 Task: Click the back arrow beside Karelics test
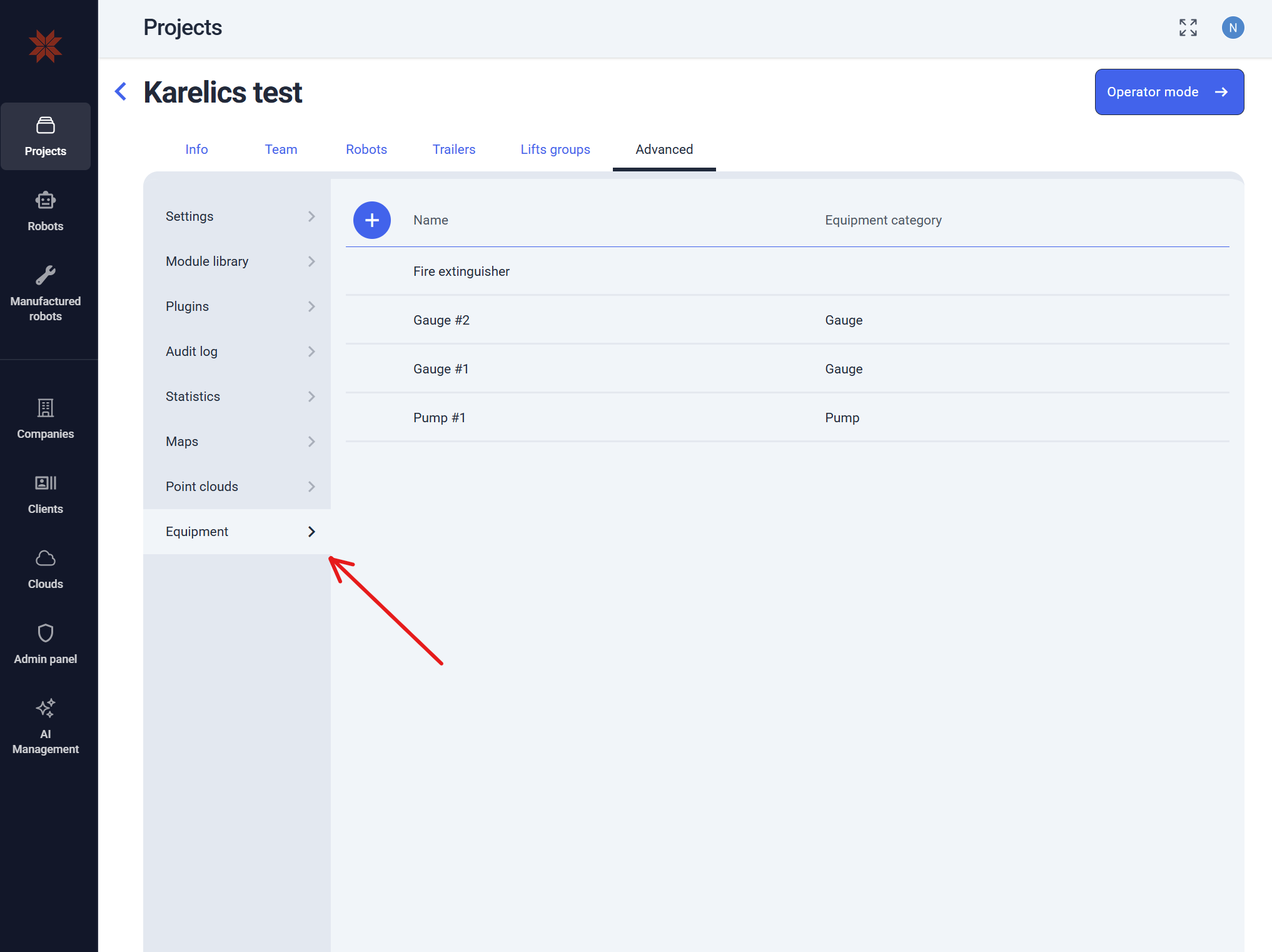pos(121,92)
